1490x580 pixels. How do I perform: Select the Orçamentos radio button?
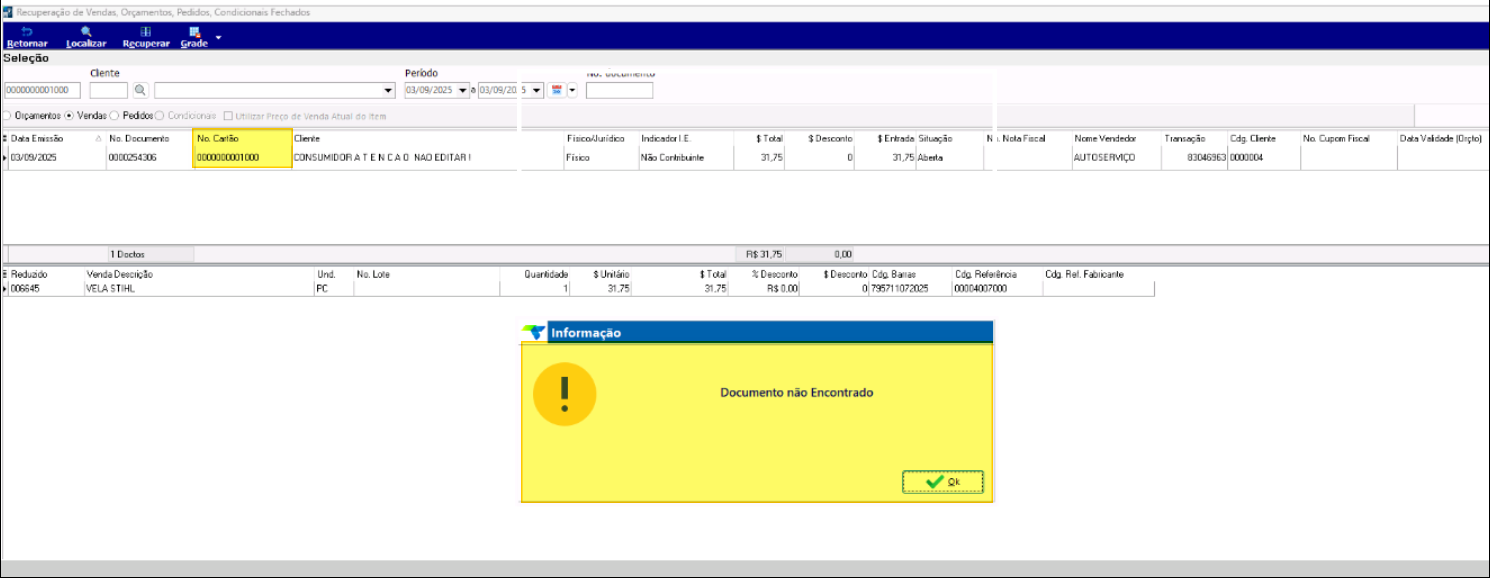point(6,116)
